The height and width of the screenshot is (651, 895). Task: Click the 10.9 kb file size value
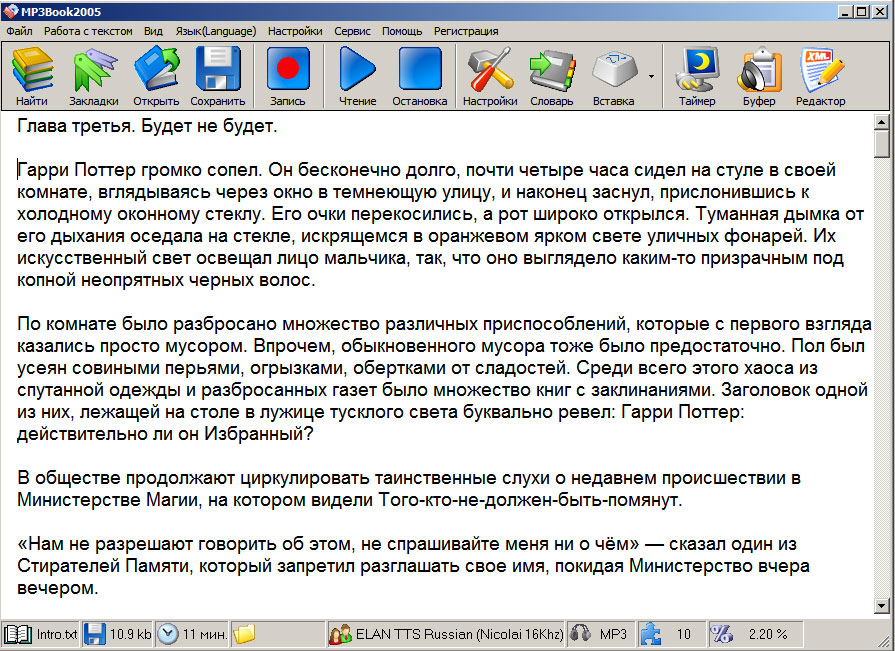point(130,634)
